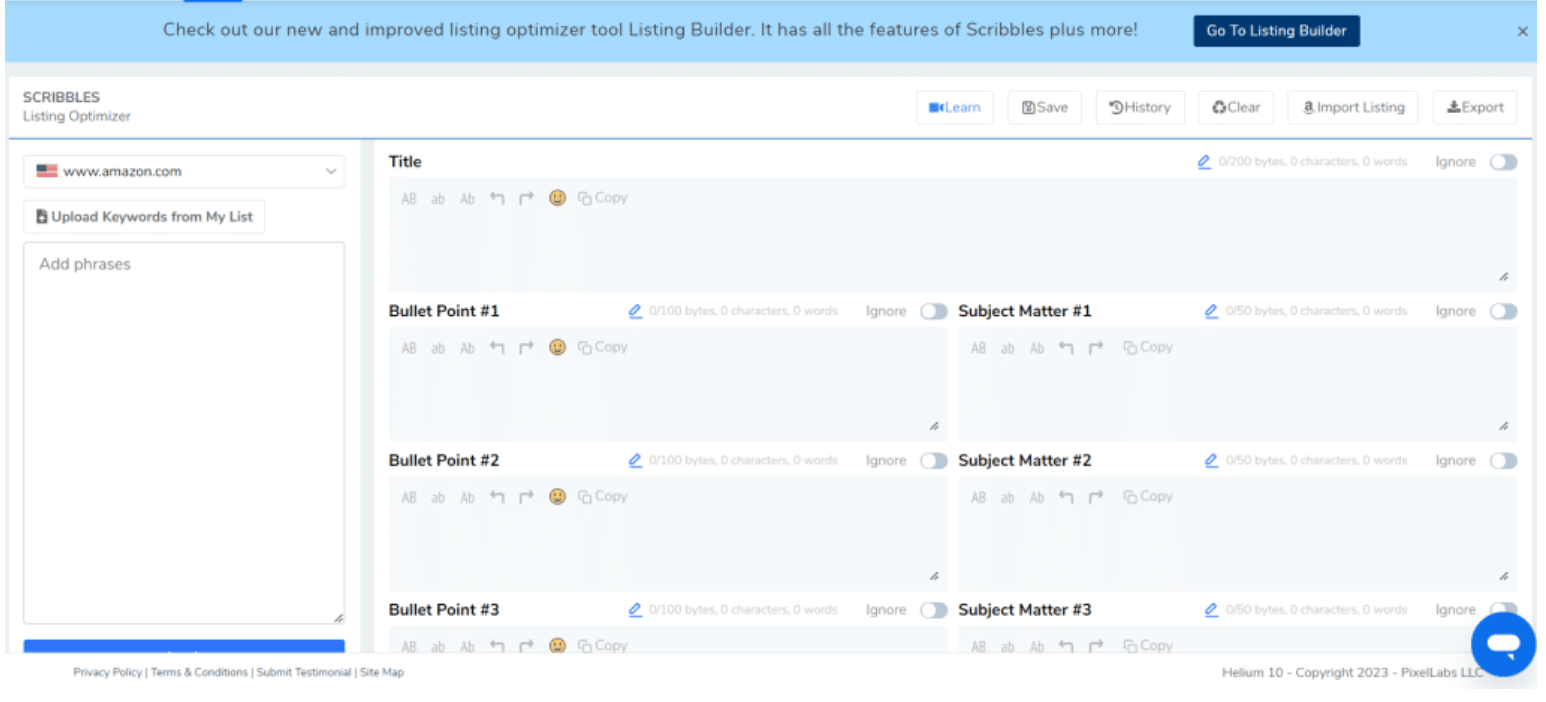Click uppercase AB icon in Subject Matter #2
Screen dimensions: 1546x702
click(978, 496)
